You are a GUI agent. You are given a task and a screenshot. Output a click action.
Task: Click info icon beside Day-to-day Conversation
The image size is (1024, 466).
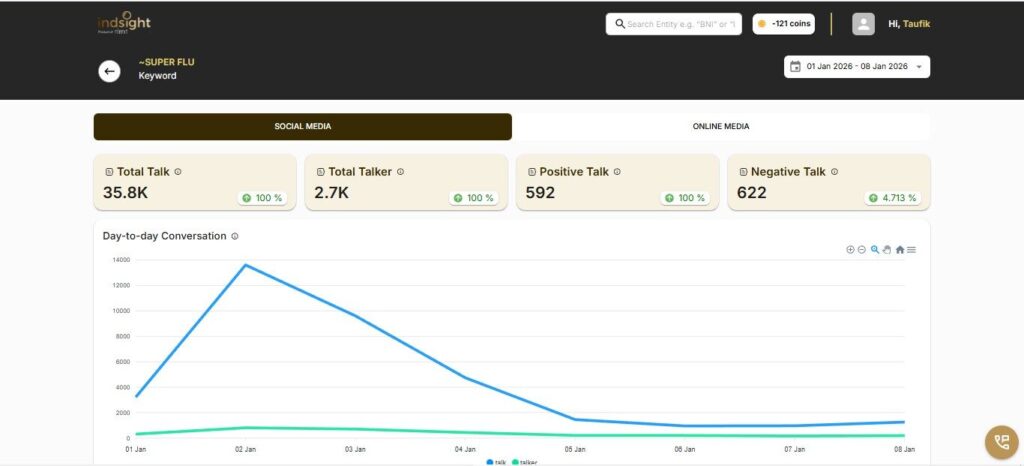235,236
